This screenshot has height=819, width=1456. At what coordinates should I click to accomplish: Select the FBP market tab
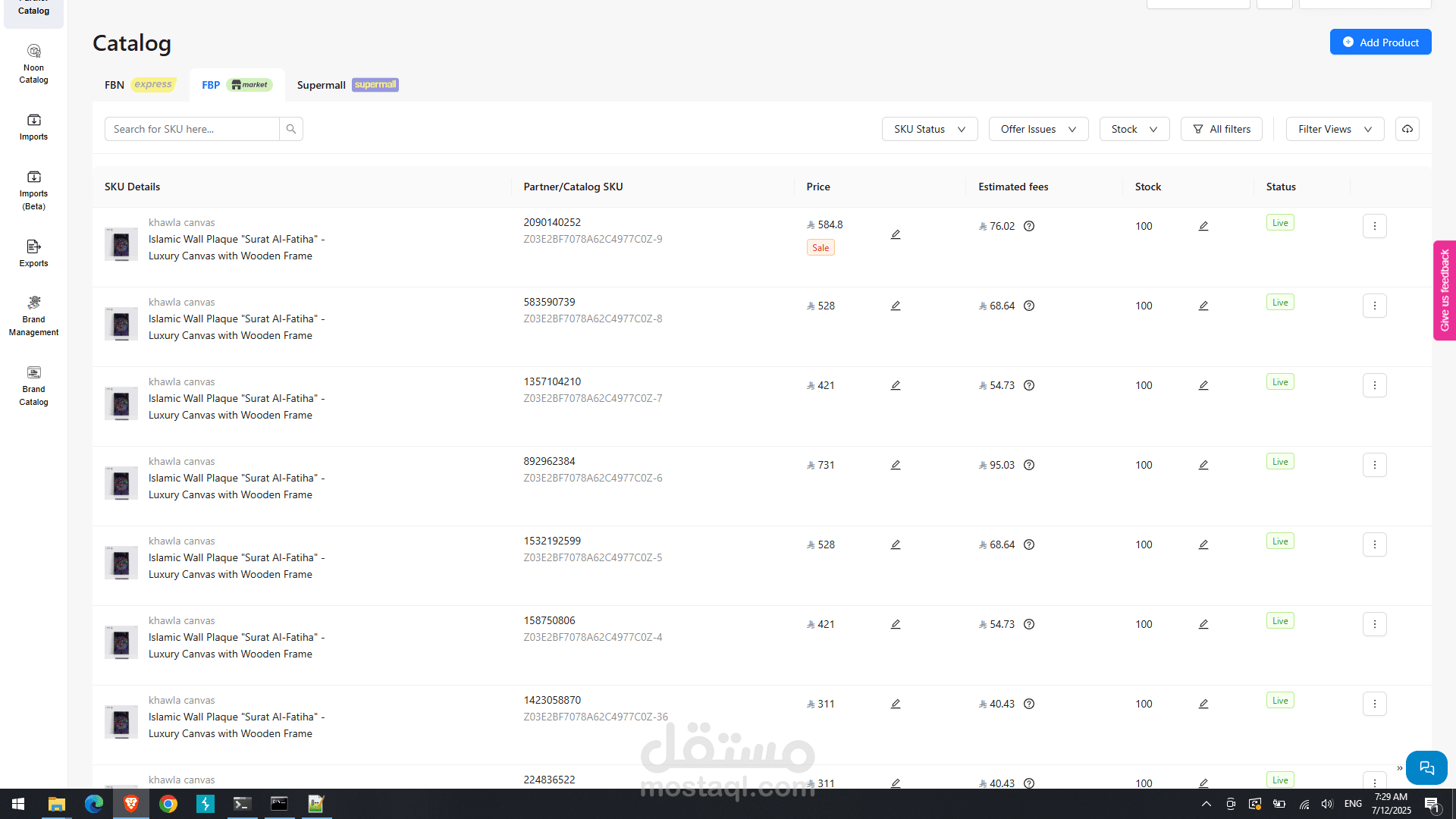(x=237, y=85)
